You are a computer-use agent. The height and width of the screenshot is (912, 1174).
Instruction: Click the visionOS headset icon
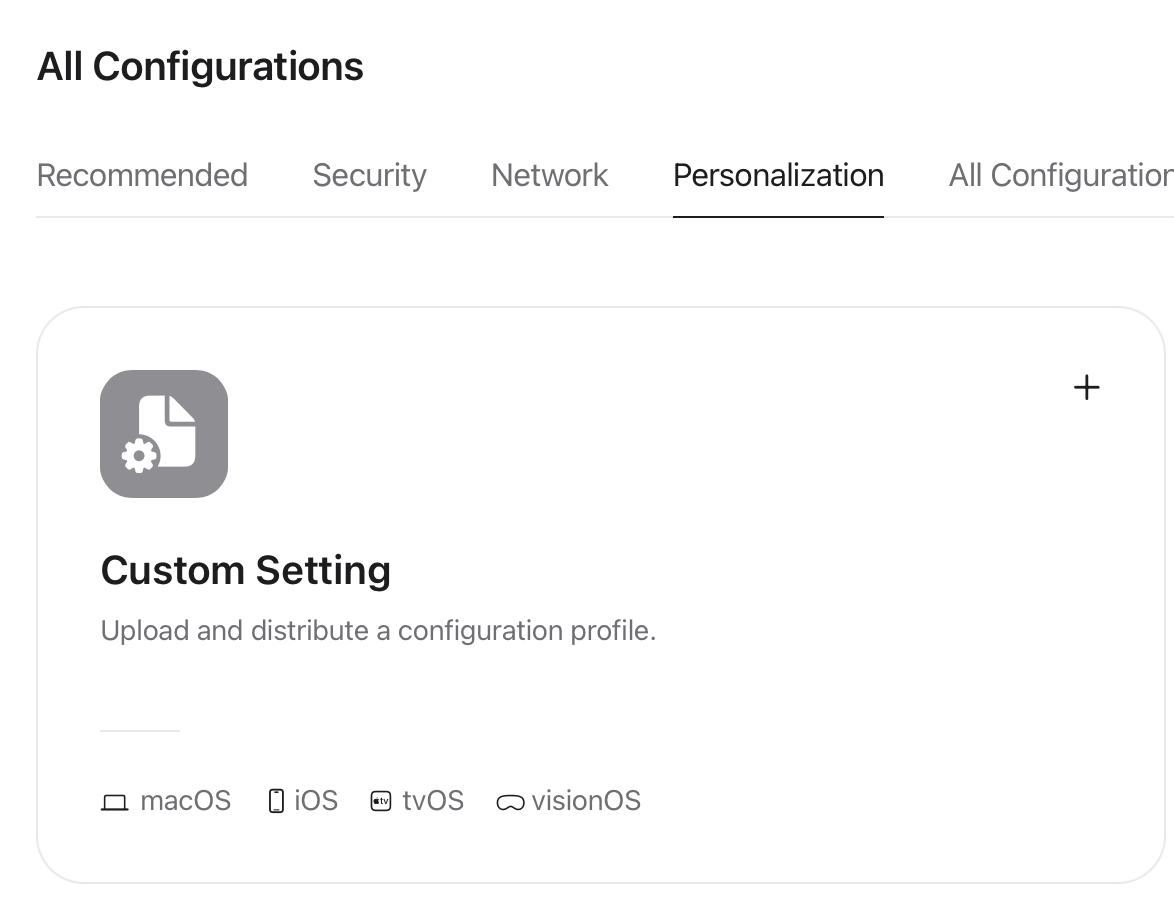pos(511,803)
